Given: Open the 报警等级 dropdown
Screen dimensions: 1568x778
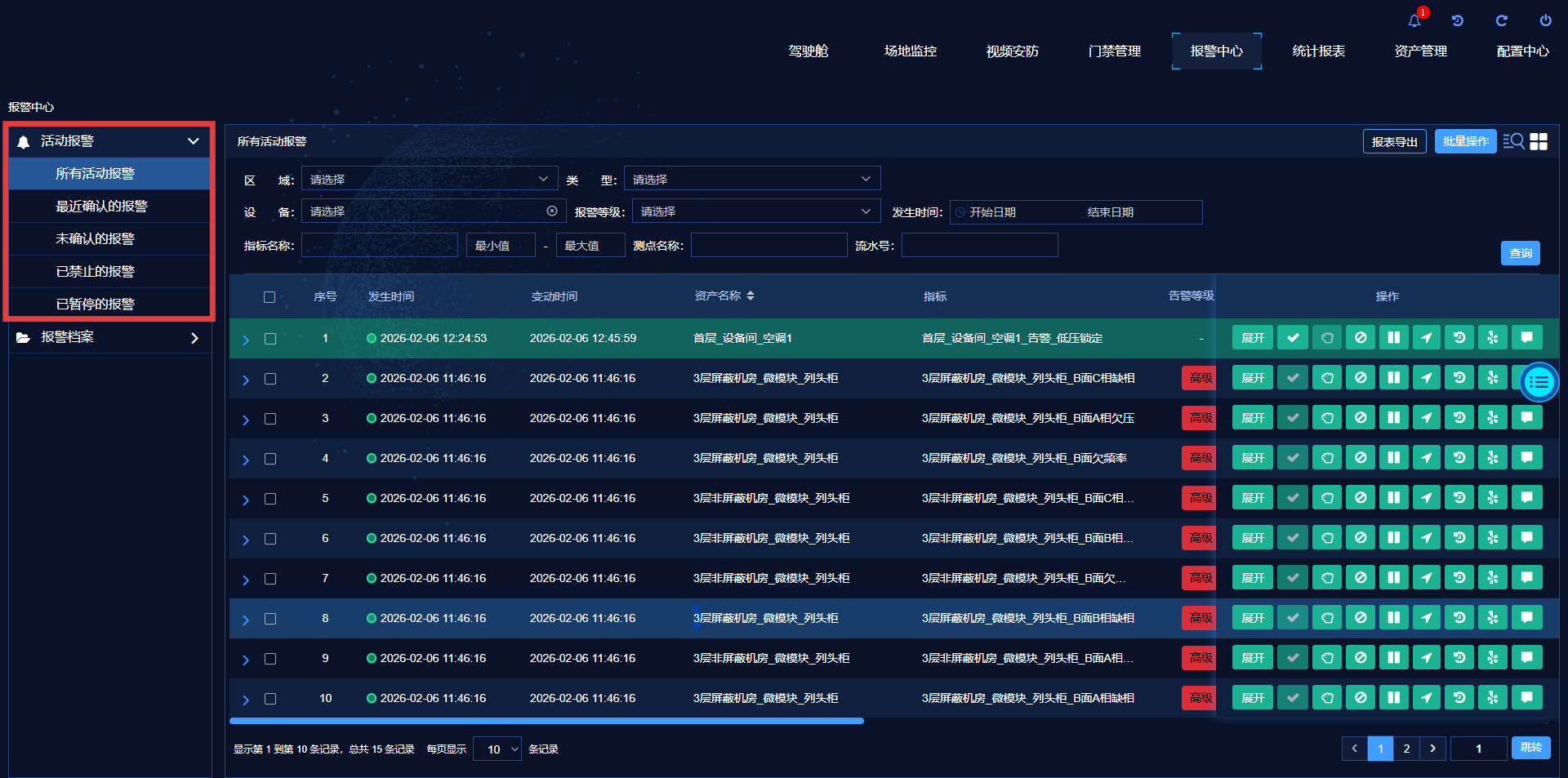Looking at the screenshot, I should click(755, 211).
